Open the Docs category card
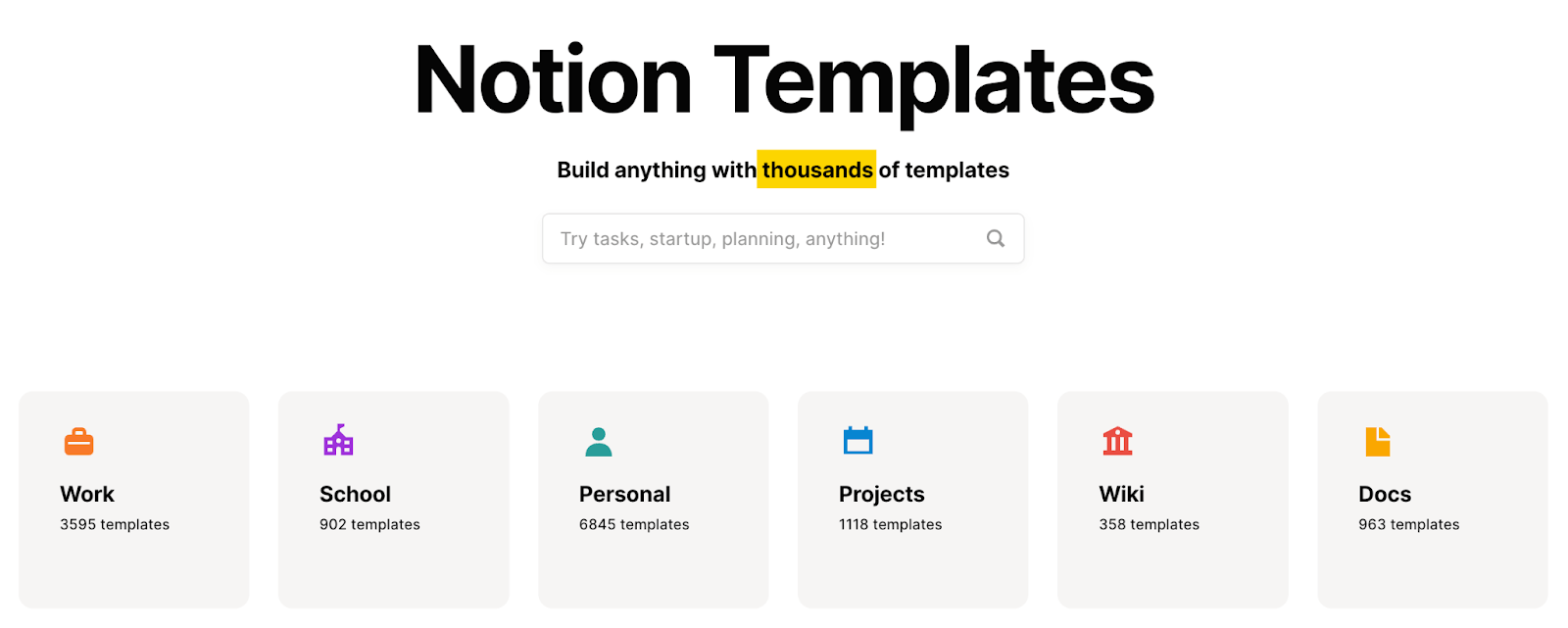Image resolution: width=1568 pixels, height=628 pixels. pos(1432,499)
